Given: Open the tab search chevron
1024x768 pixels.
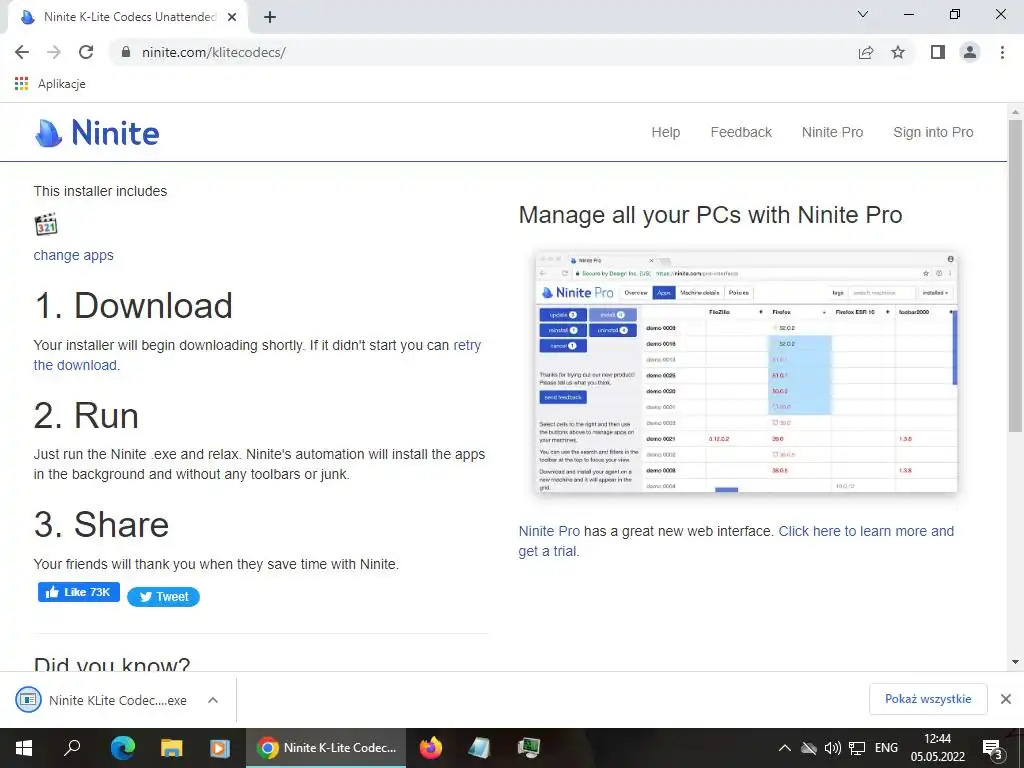Looking at the screenshot, I should (863, 14).
